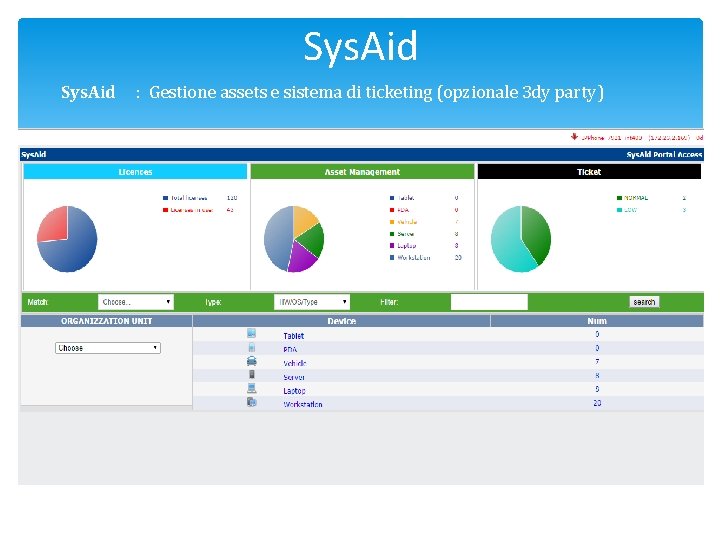The width and height of the screenshot is (720, 540).
Task: Open the Workstation device link
Action: tap(303, 404)
